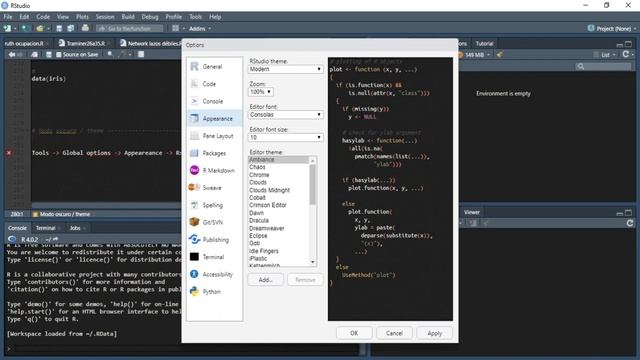Screen dimensions: 640x360
Task: Expand the Addins dropdown in toolbar
Action: (200, 28)
